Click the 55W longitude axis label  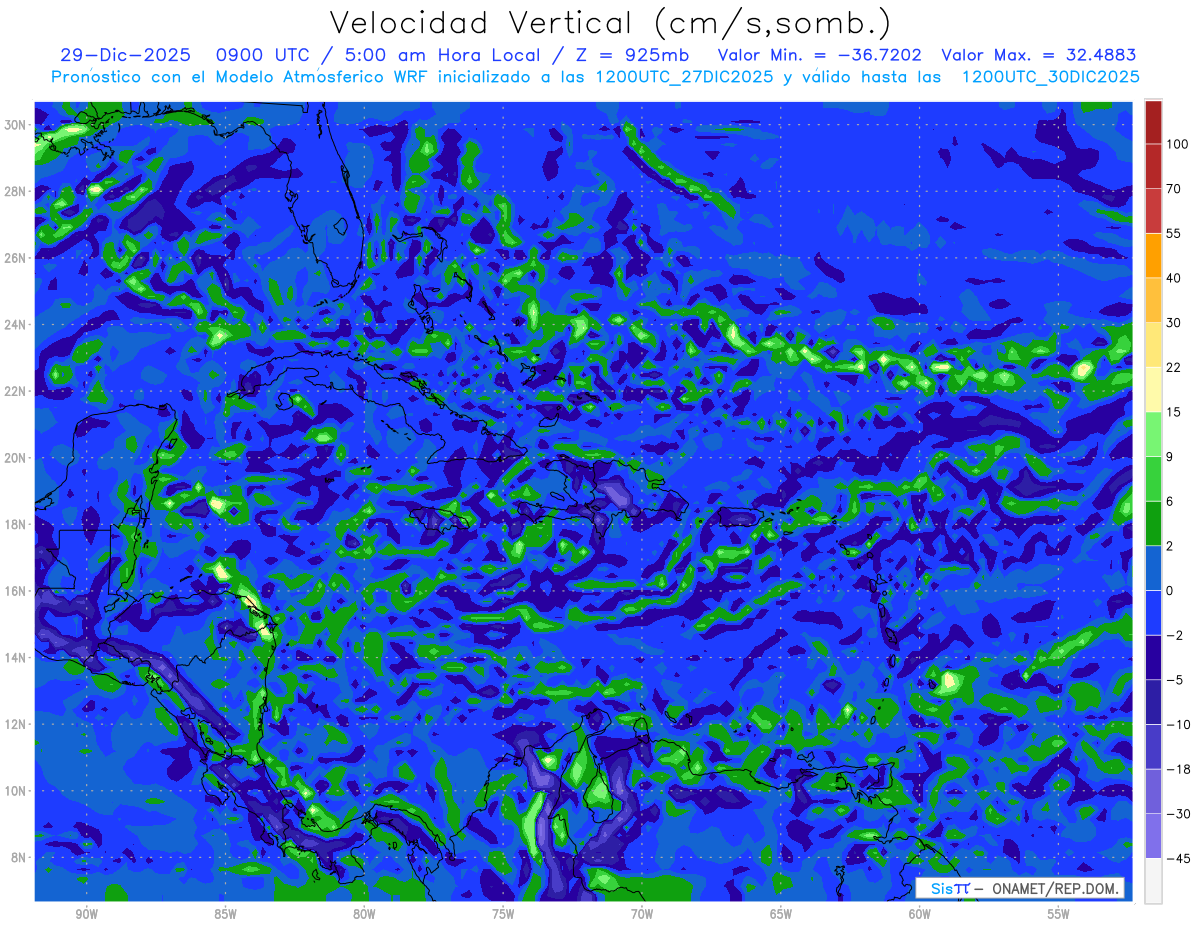1059,914
